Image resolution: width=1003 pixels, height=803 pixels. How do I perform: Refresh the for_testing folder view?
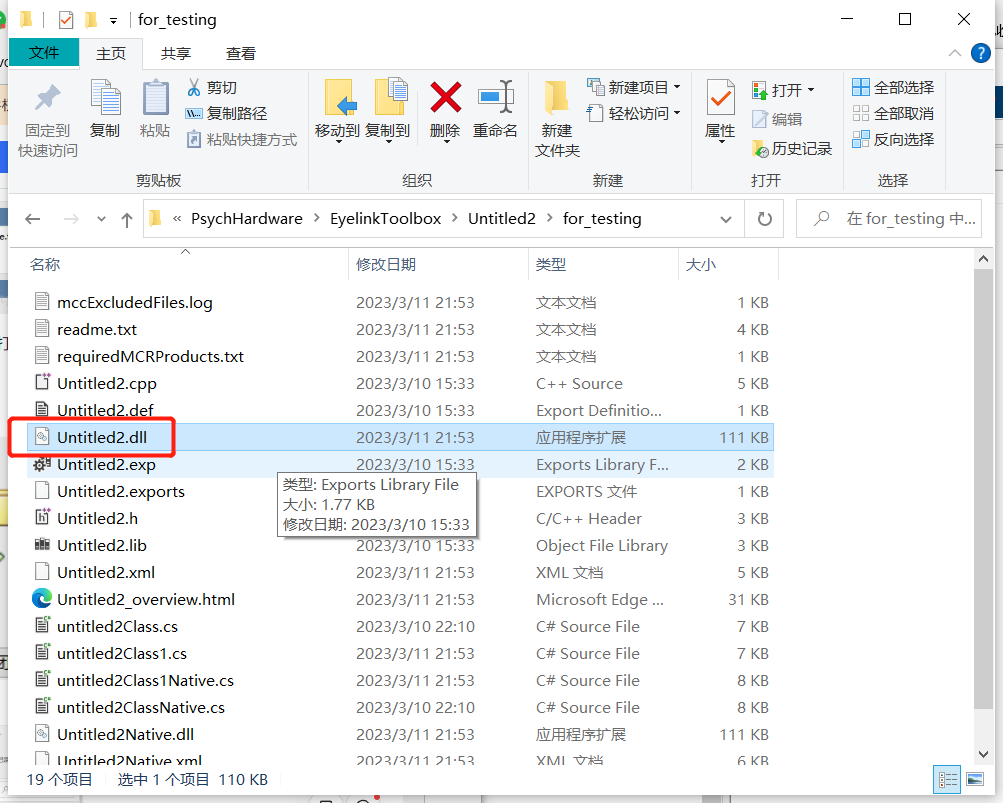tap(765, 219)
